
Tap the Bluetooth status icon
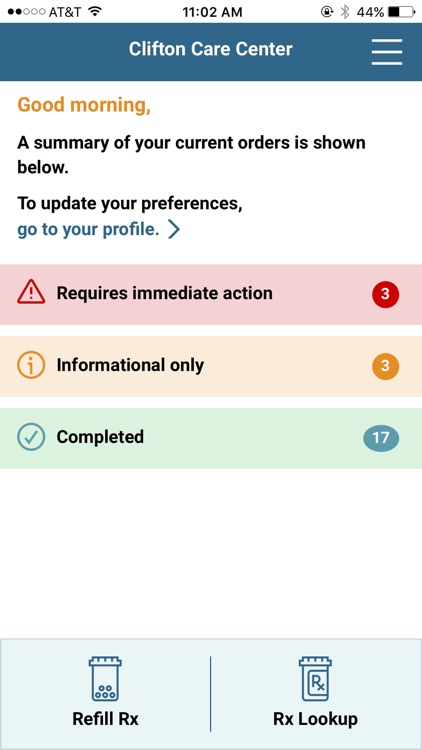(x=344, y=12)
